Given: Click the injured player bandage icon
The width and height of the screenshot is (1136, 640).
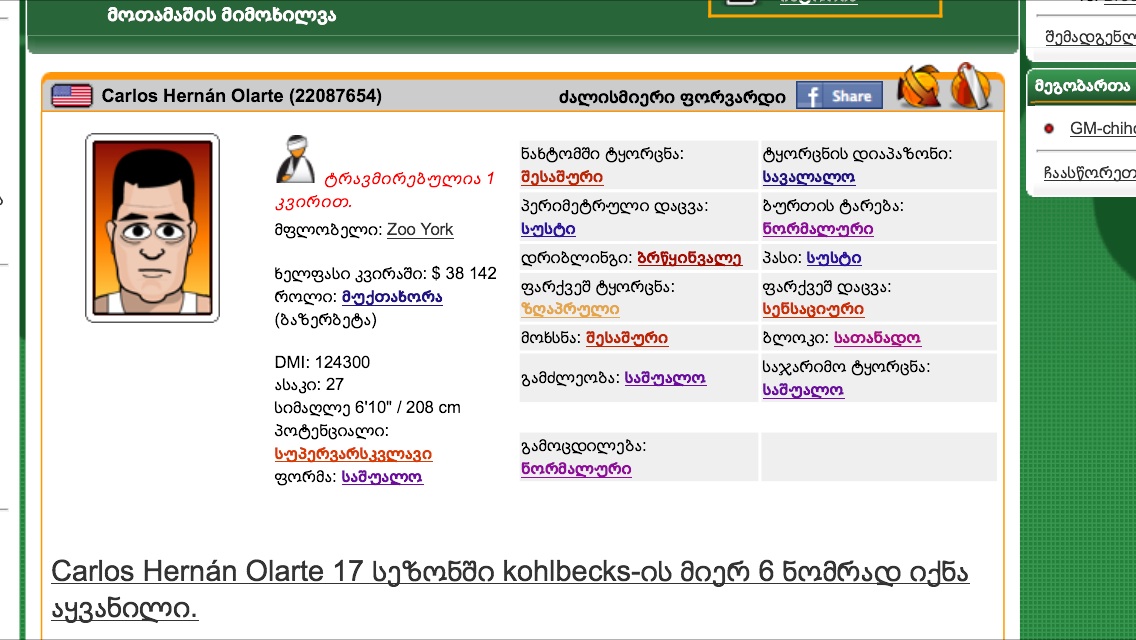Looking at the screenshot, I should (x=295, y=159).
